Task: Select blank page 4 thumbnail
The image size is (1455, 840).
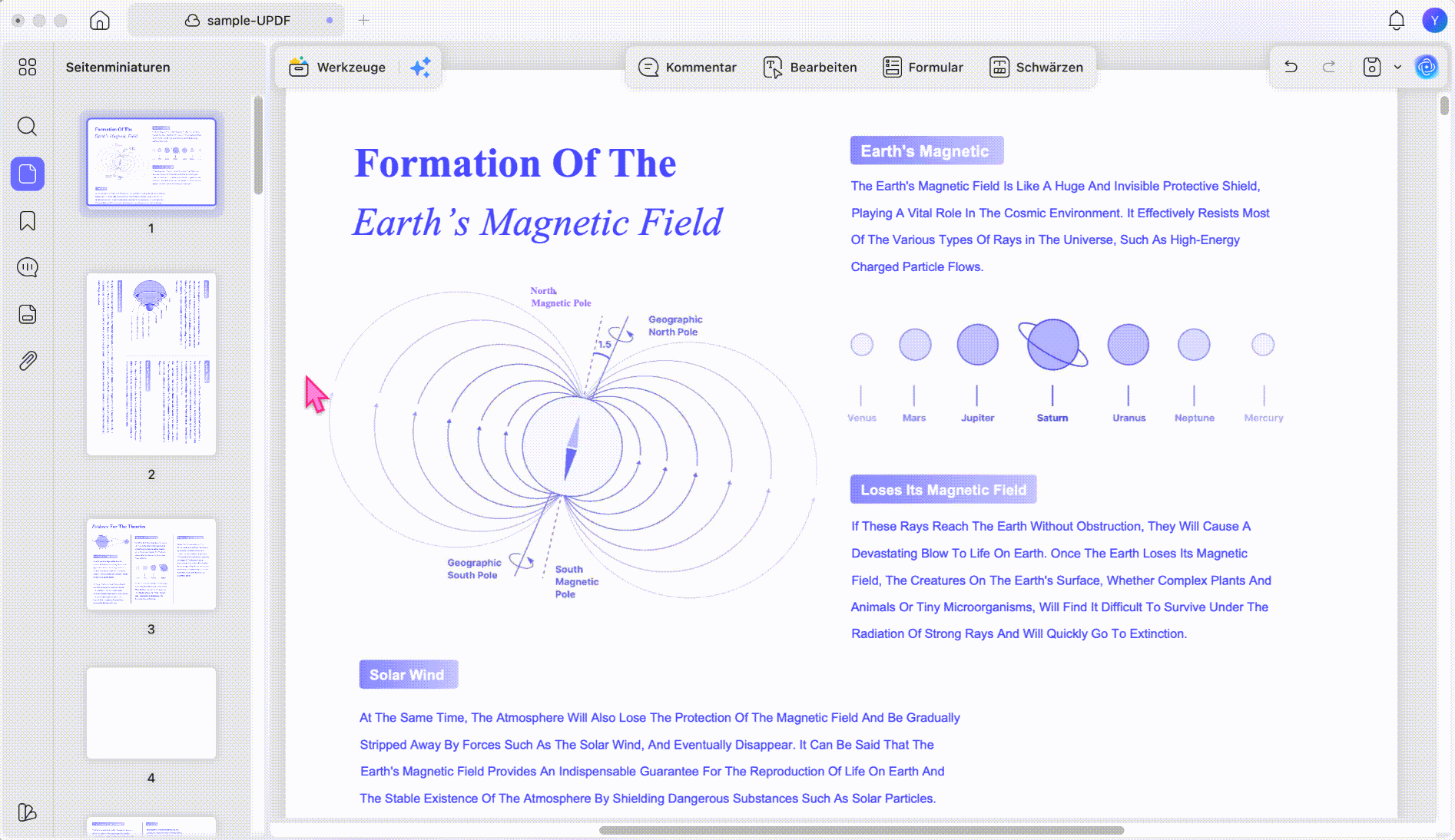Action: pyautogui.click(x=151, y=713)
